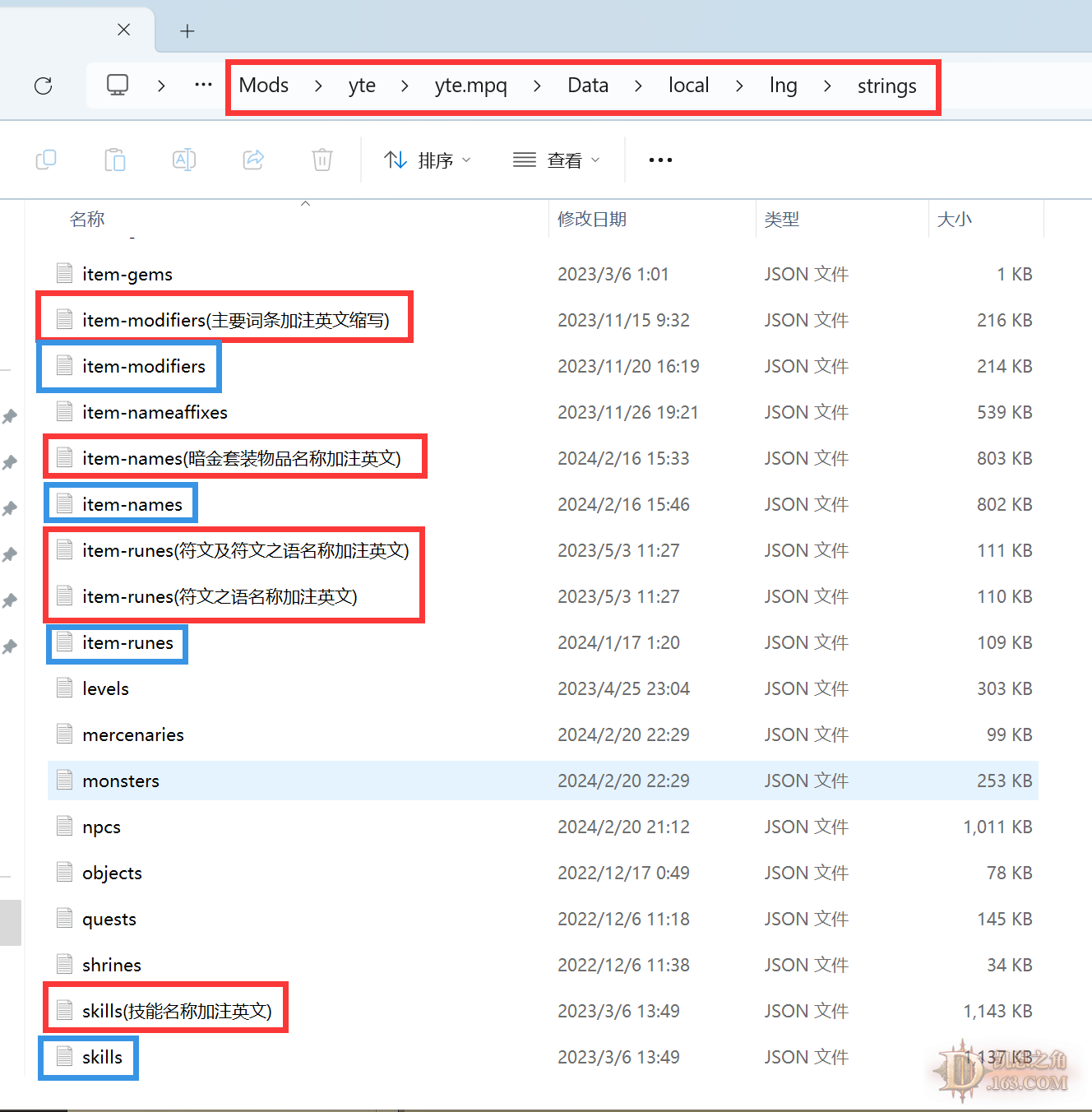
Task: Click the 1,011 KB size cell
Action: 997,827
